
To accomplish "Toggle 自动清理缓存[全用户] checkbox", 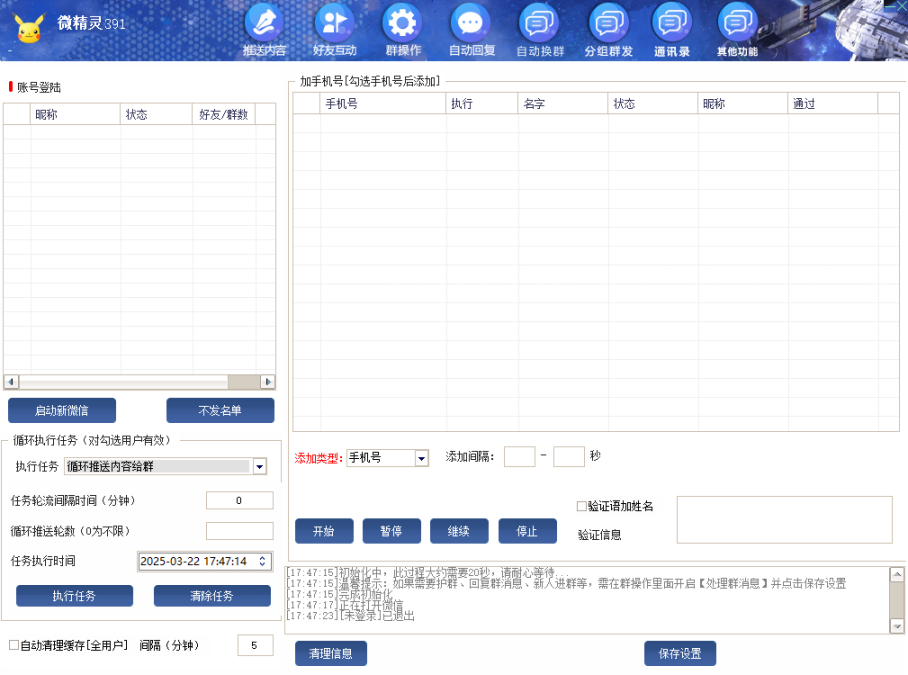I will (x=14, y=646).
